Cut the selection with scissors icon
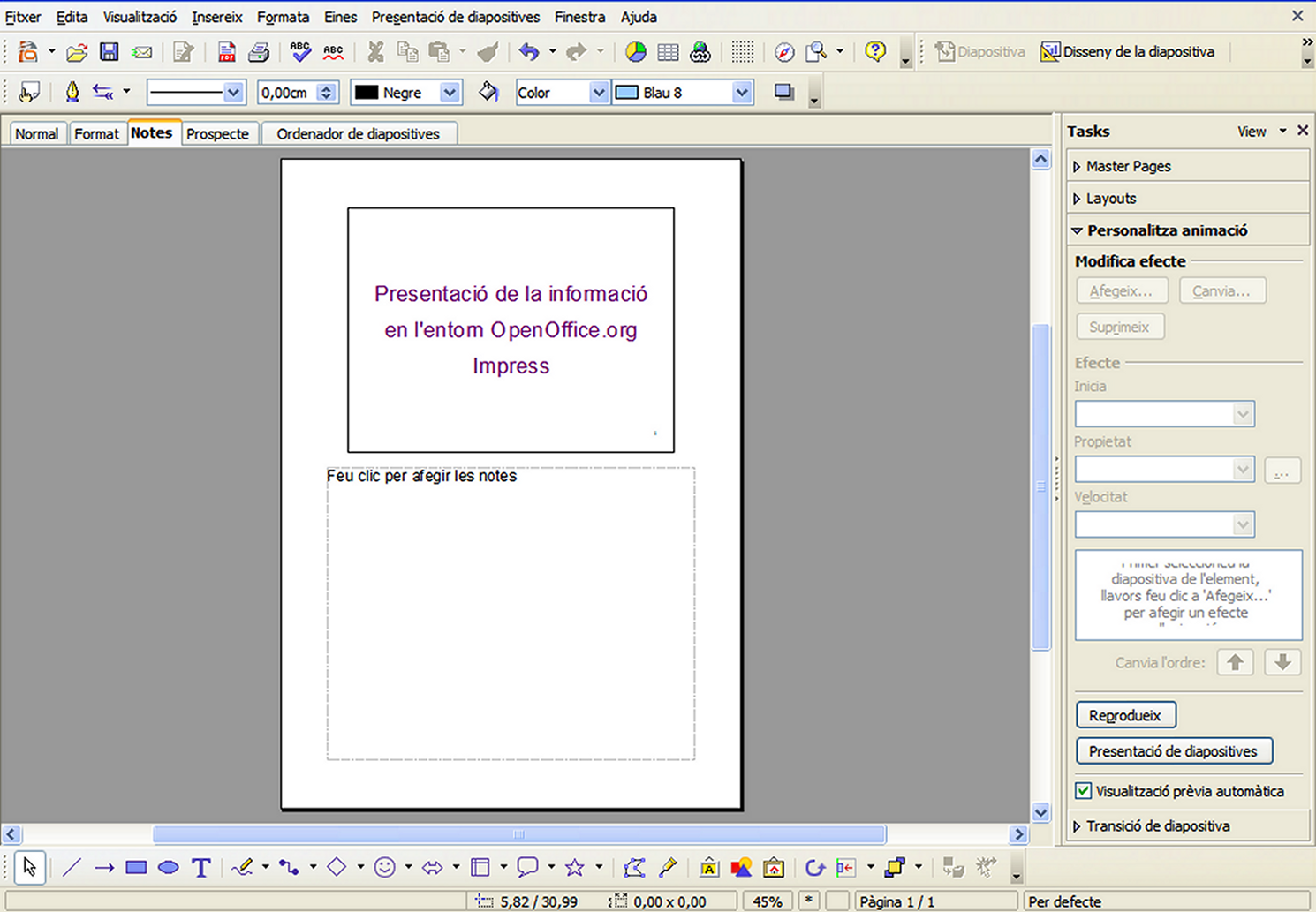The width and height of the screenshot is (1316, 912). coord(376,52)
